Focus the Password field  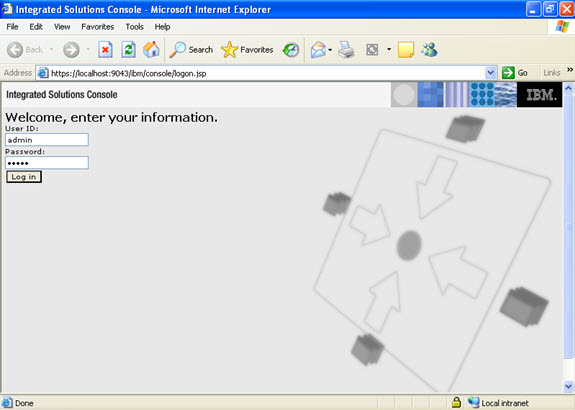coord(47,163)
